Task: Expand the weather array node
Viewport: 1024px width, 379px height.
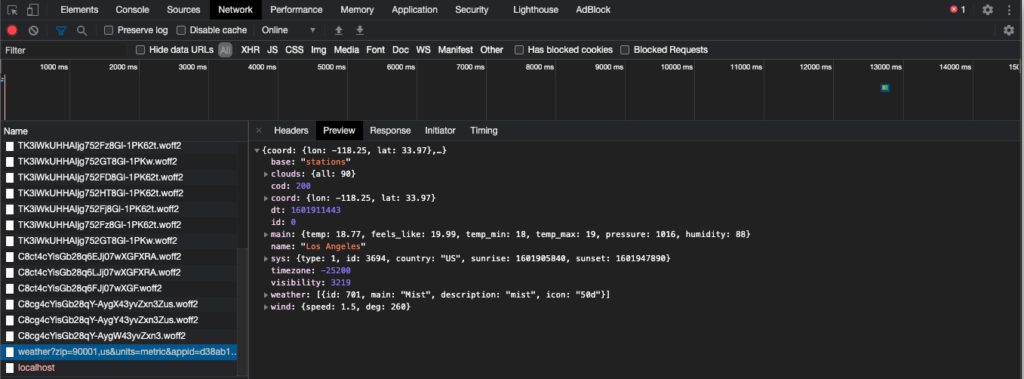Action: [266, 295]
